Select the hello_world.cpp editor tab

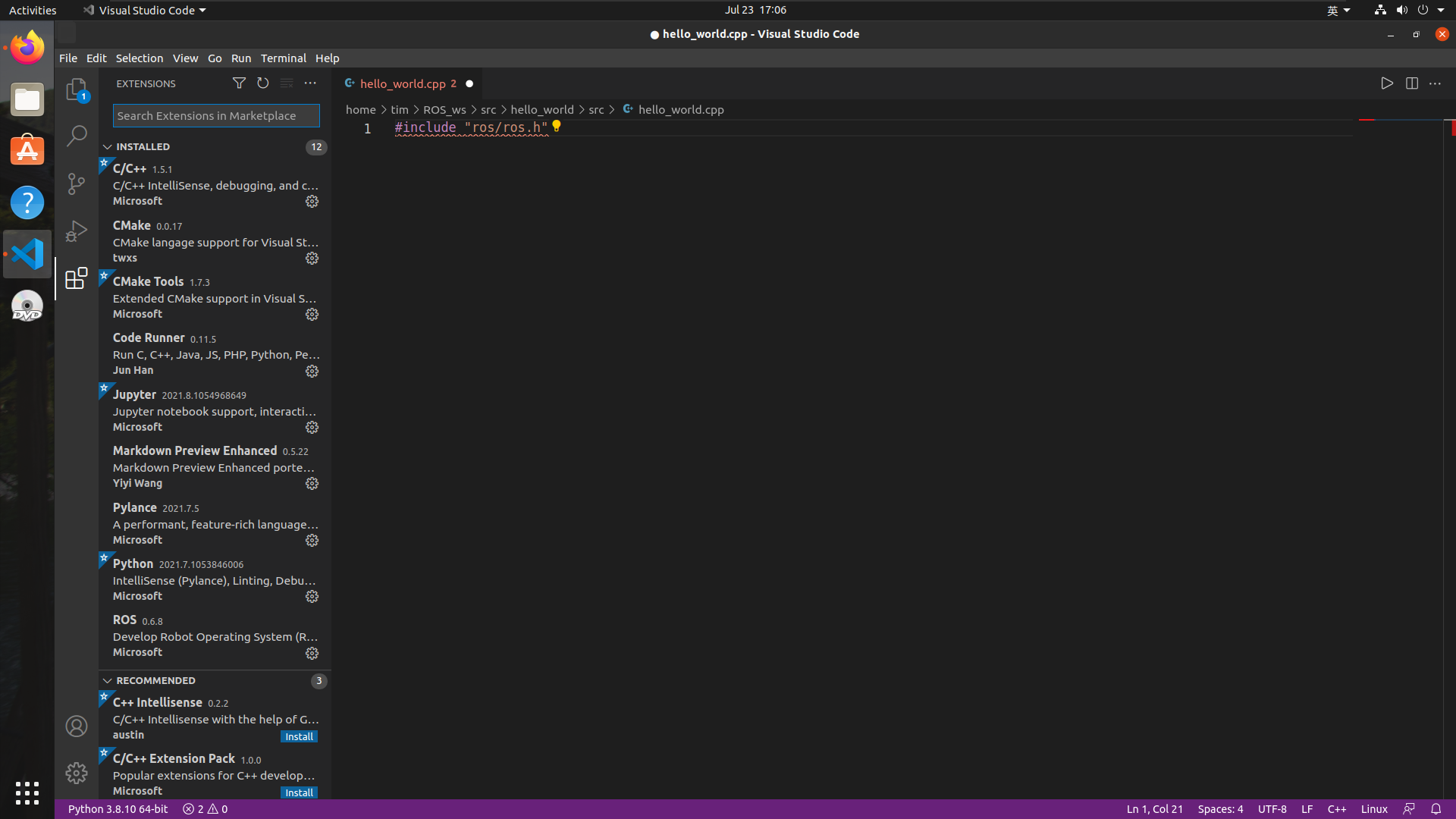[403, 83]
